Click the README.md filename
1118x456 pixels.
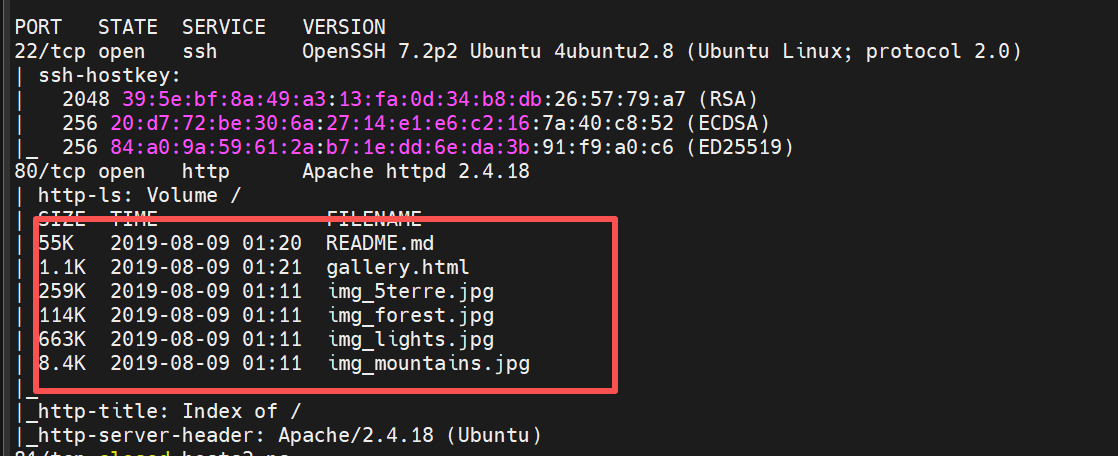click(x=380, y=243)
